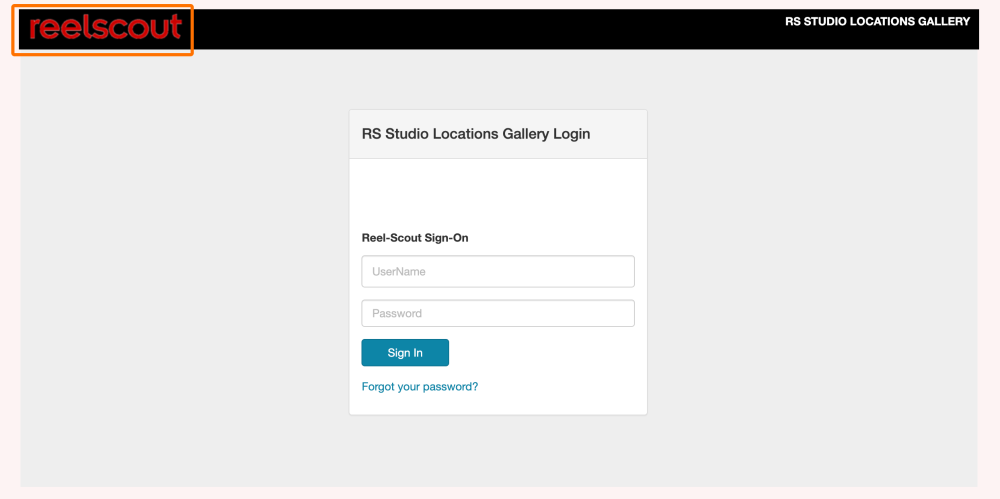Screen dimensions: 1000x499
Task: Click the blue Sign In button
Action: point(405,353)
